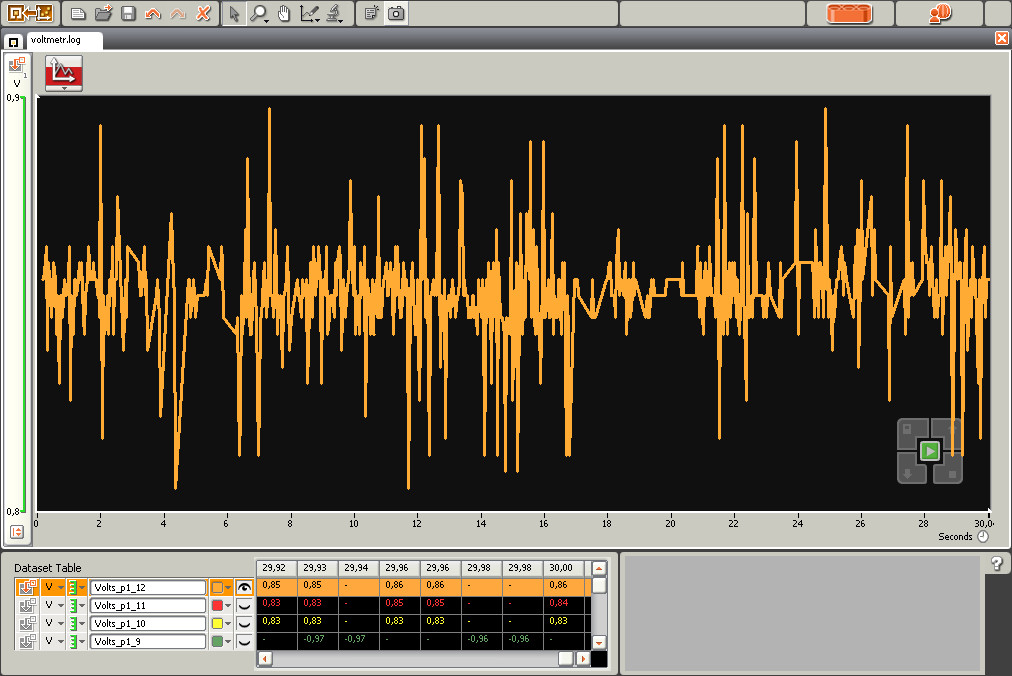Undo the last action
Image resolution: width=1012 pixels, height=676 pixels.
click(153, 13)
